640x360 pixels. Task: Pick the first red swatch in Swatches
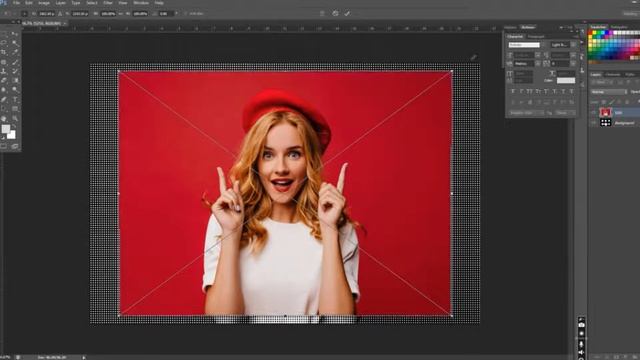point(590,32)
